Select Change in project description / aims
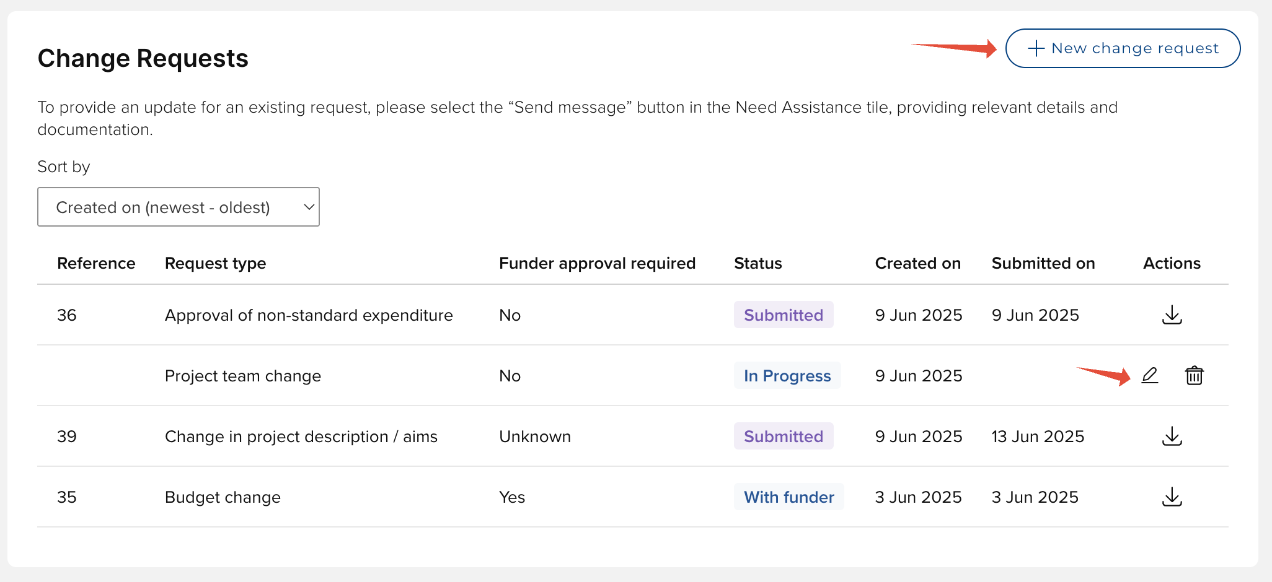Image resolution: width=1272 pixels, height=582 pixels. 301,436
